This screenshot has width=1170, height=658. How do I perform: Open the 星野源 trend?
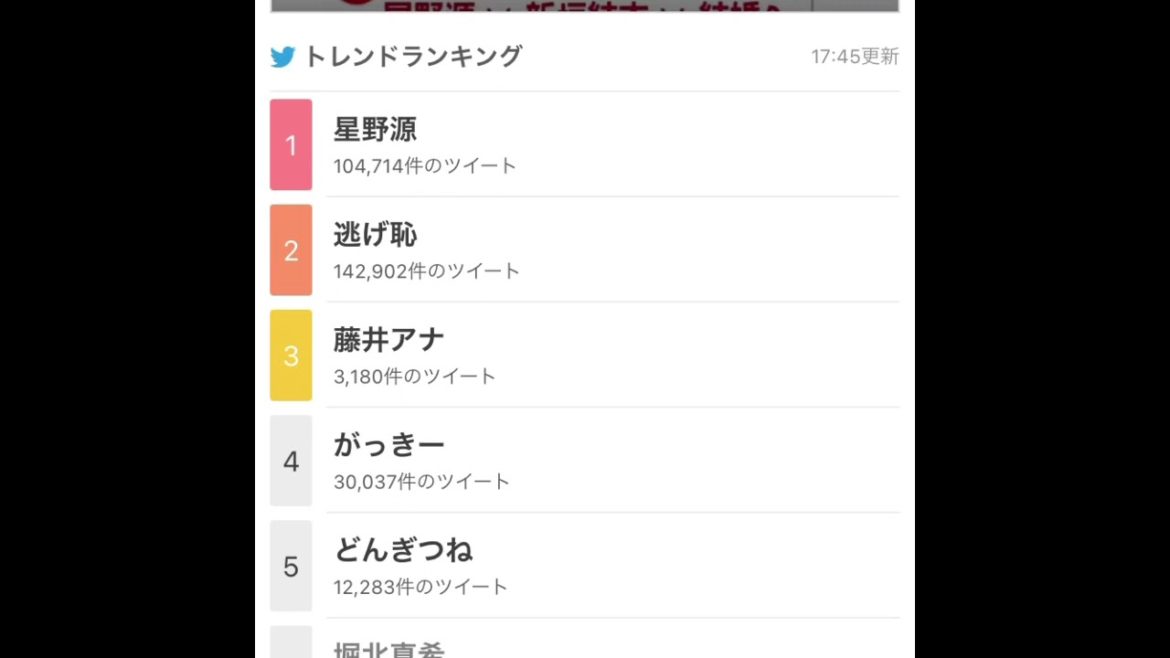click(x=375, y=129)
